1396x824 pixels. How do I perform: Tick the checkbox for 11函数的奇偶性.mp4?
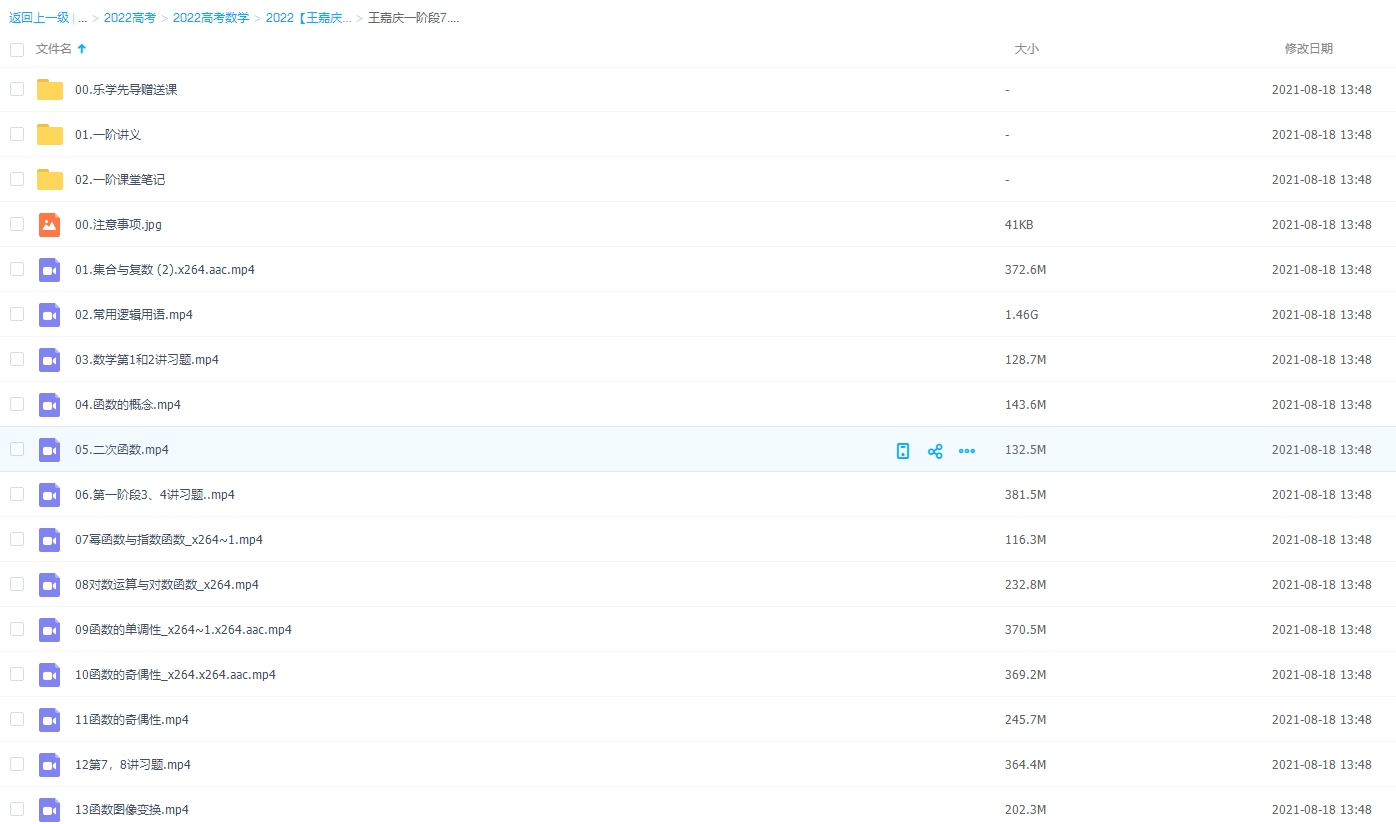click(17, 719)
